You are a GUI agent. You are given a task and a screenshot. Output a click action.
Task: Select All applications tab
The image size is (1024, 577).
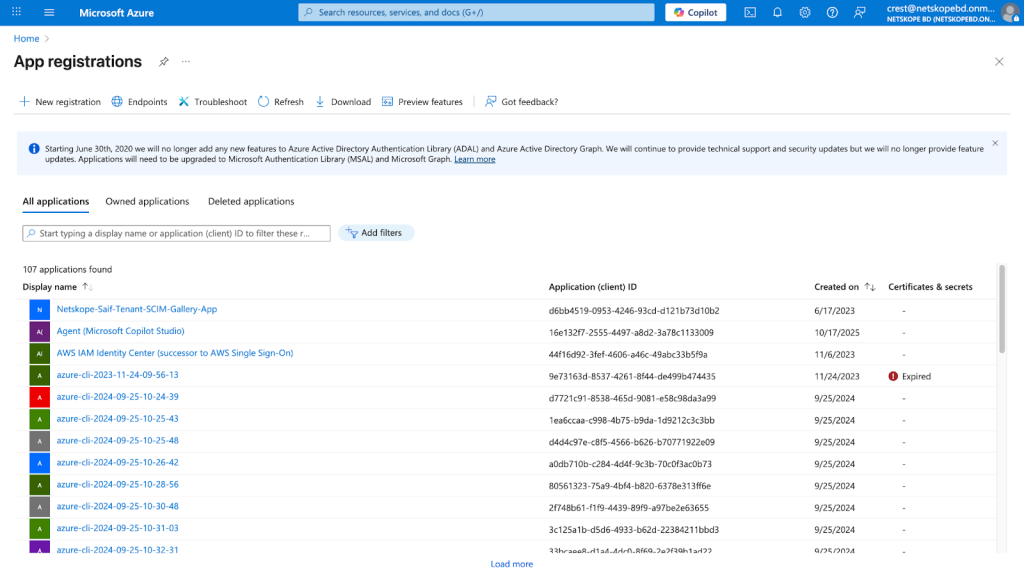[56, 202]
